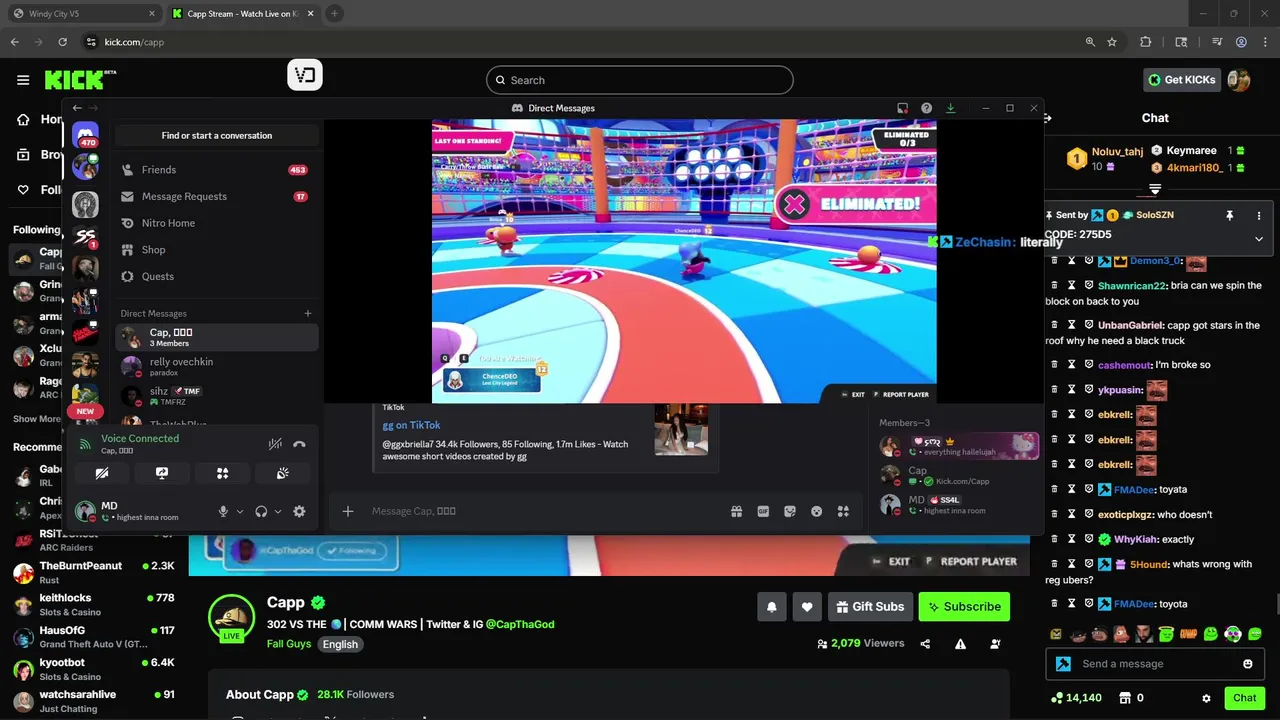The image size is (1280, 720).
Task: Expand microphone input options arrow
Action: (240, 512)
